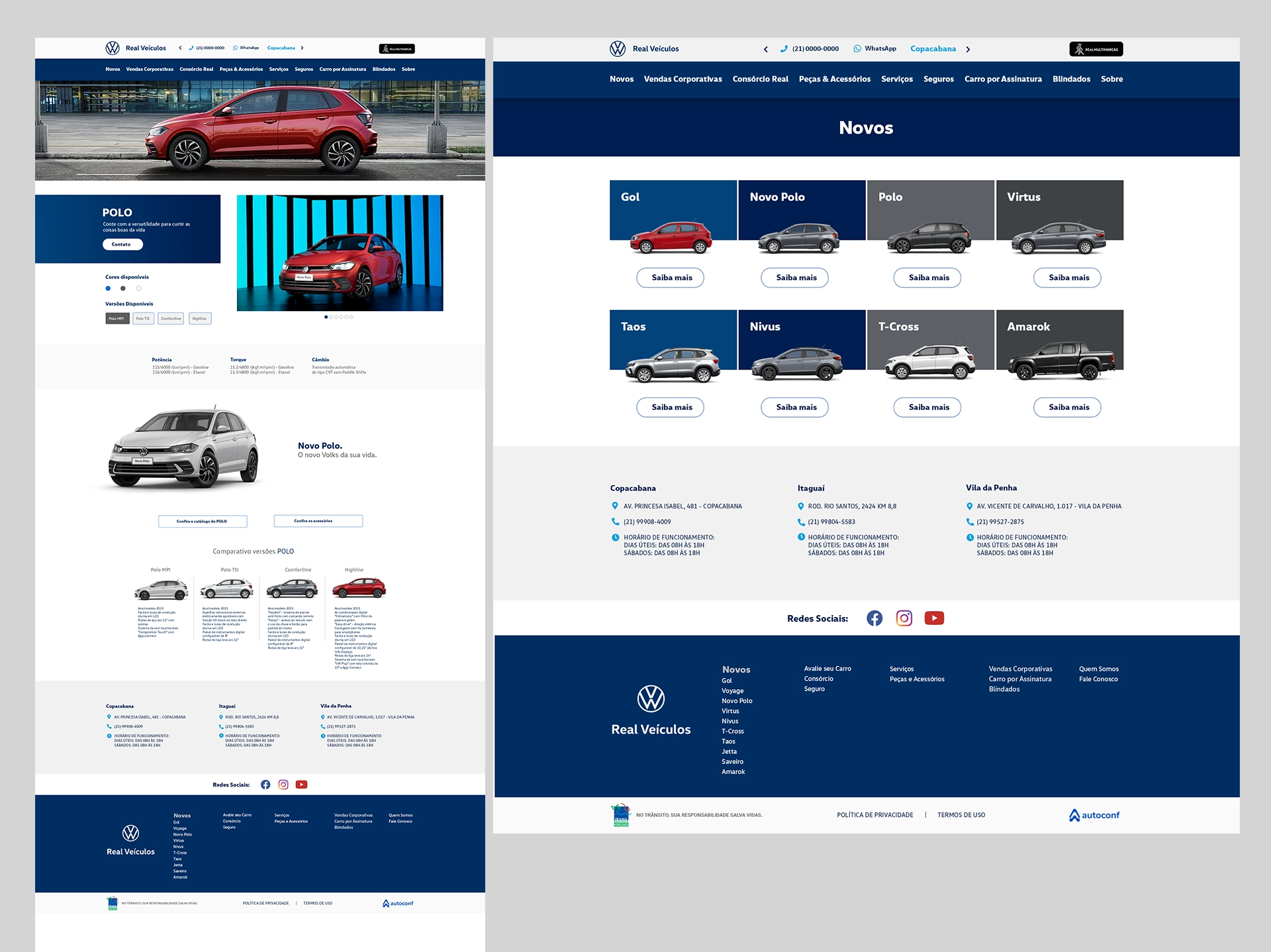Select last carousel dot under Polo photo

click(352, 317)
